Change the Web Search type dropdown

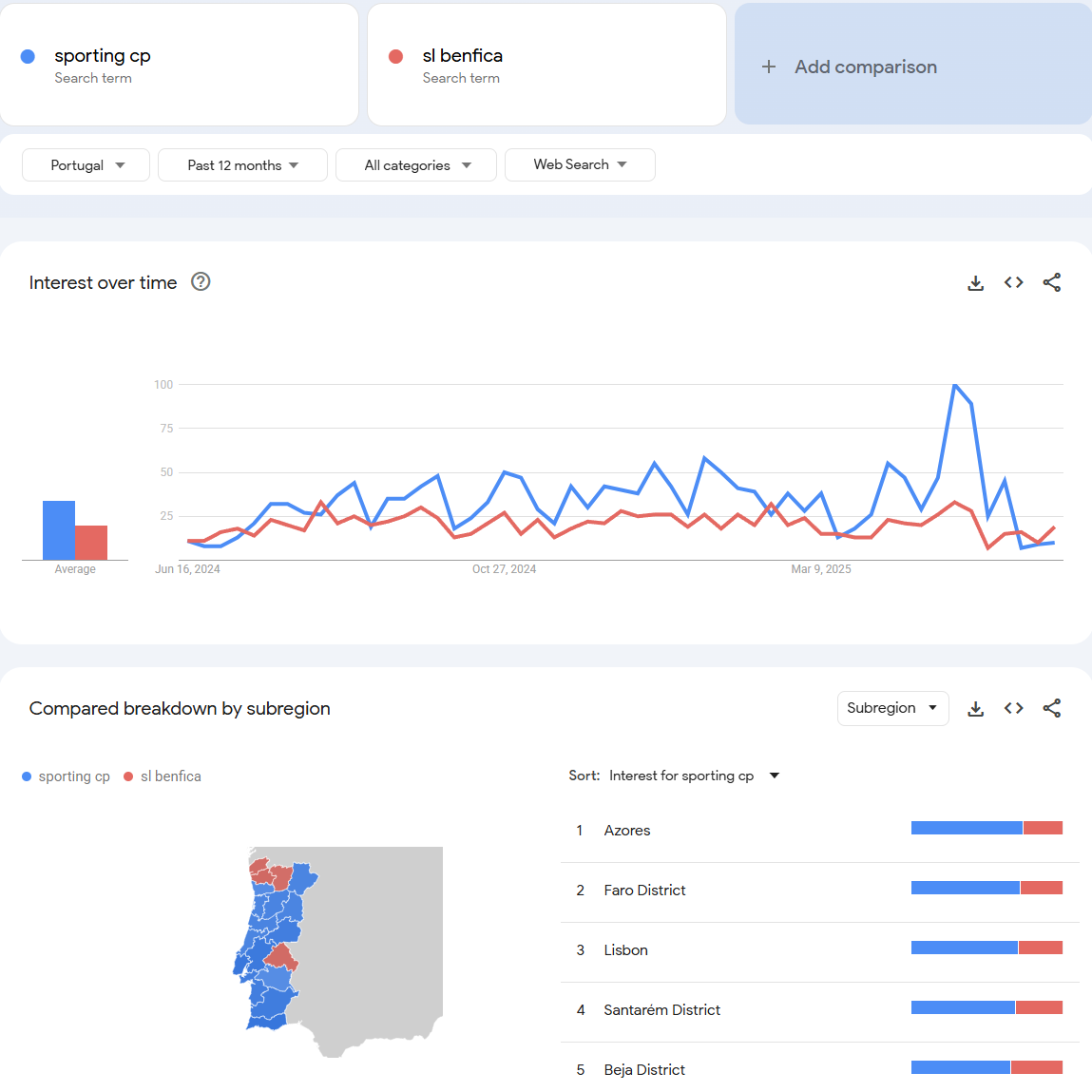coord(580,164)
